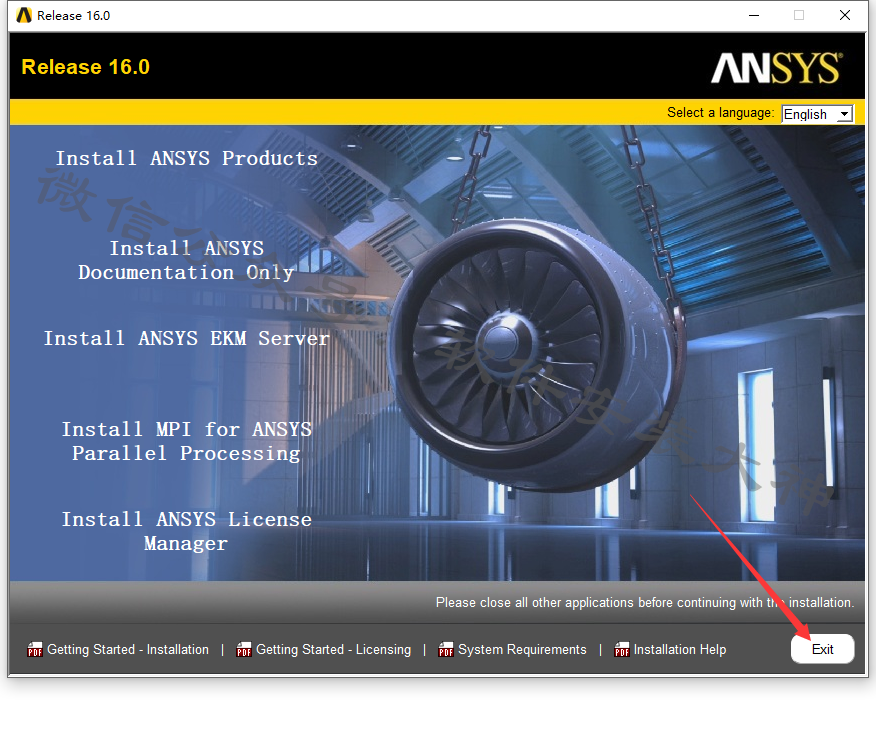Click the PDF icon beside Getting Started - Licensing
This screenshot has height=731, width=876.
point(244,650)
